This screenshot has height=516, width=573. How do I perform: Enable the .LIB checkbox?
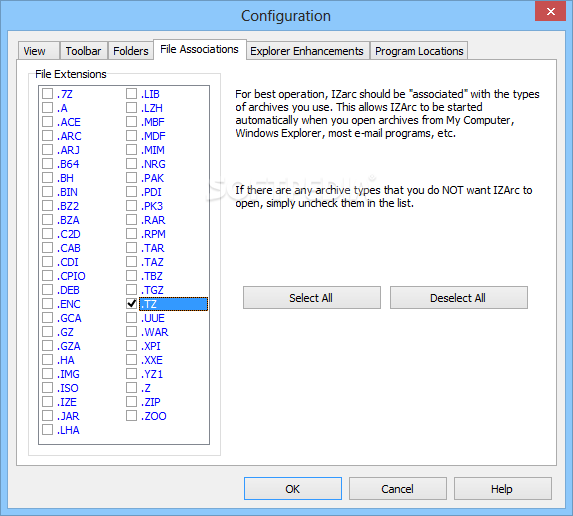pos(132,94)
